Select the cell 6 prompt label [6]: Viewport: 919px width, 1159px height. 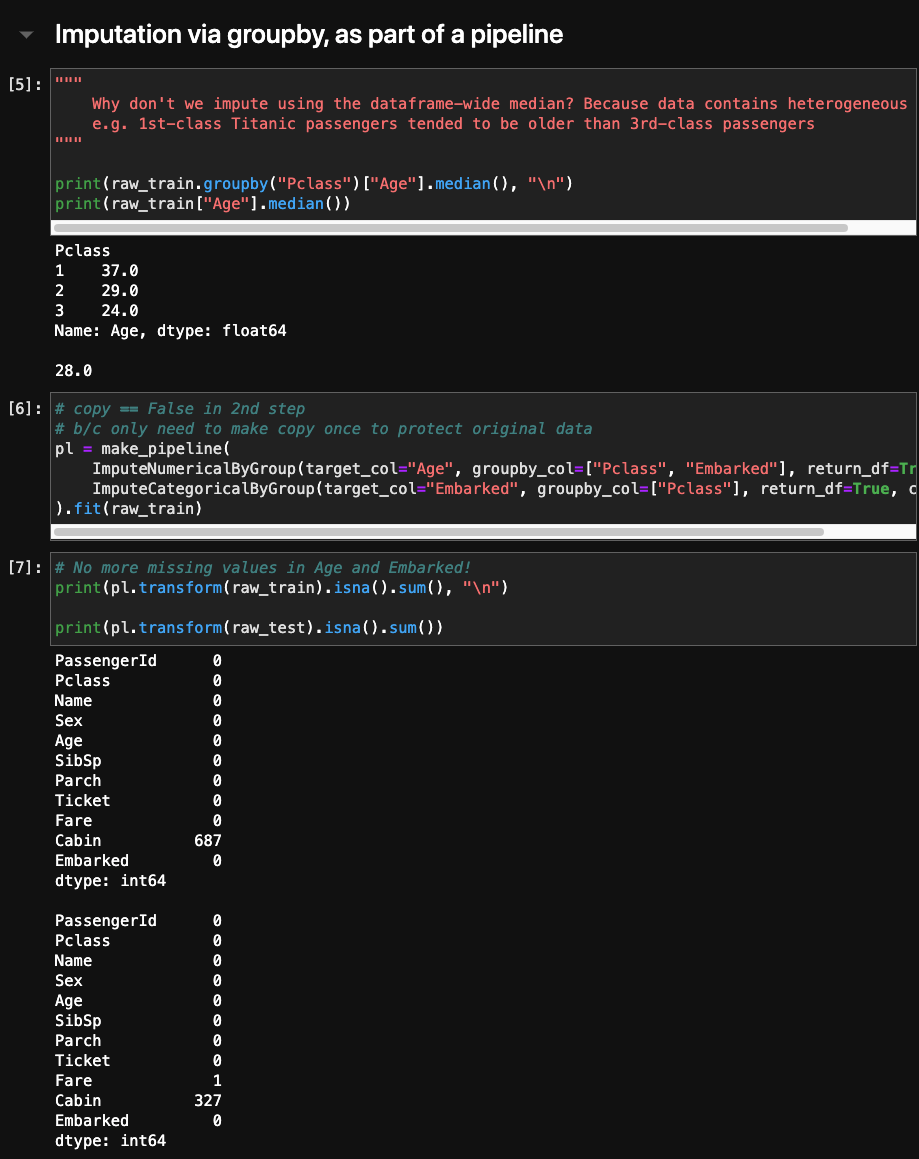pyautogui.click(x=24, y=408)
